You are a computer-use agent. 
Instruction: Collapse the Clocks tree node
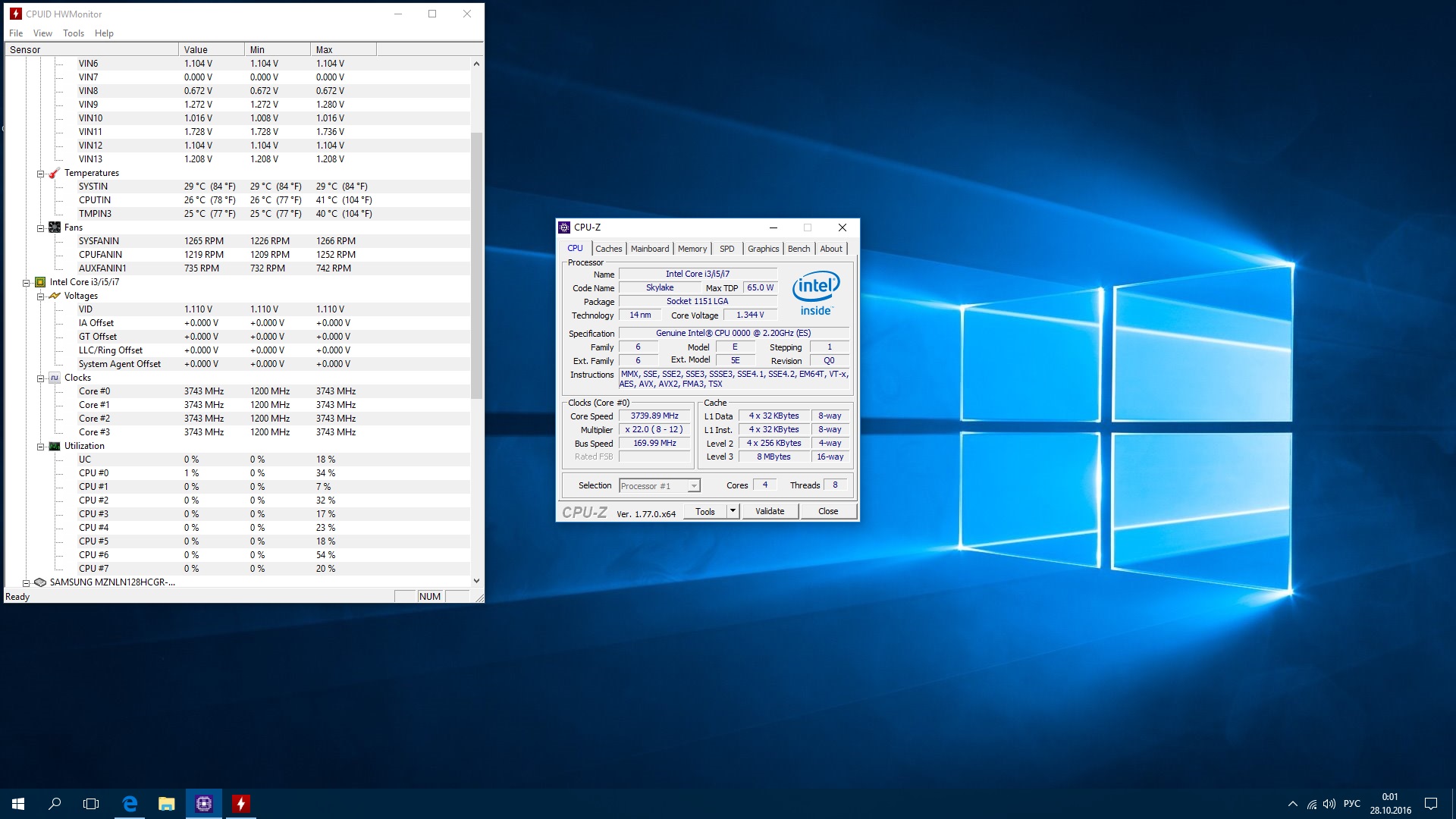(x=41, y=378)
